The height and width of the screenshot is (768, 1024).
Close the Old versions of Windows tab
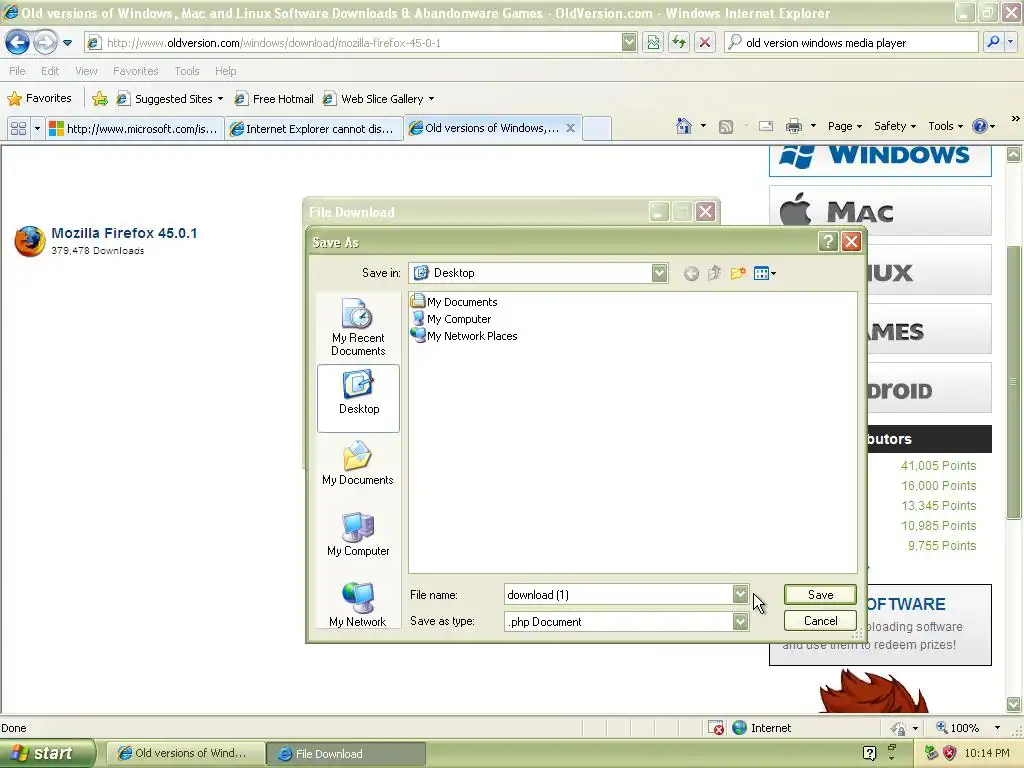point(570,128)
